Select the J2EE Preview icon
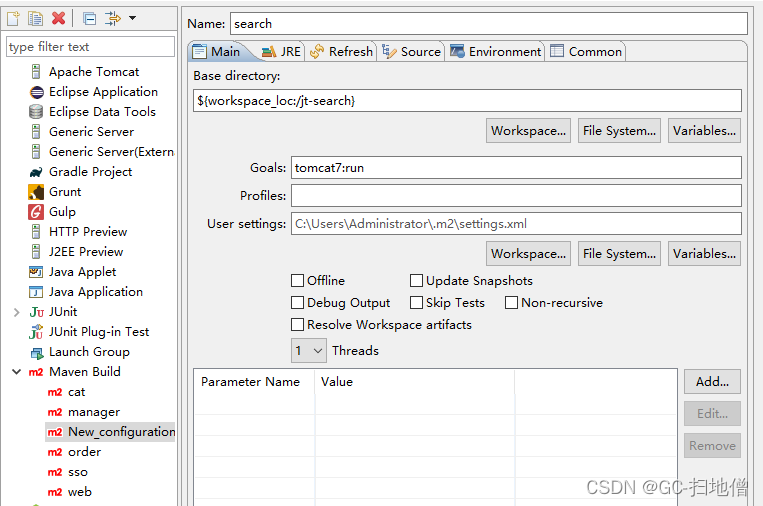The width and height of the screenshot is (763, 506). coord(36,252)
